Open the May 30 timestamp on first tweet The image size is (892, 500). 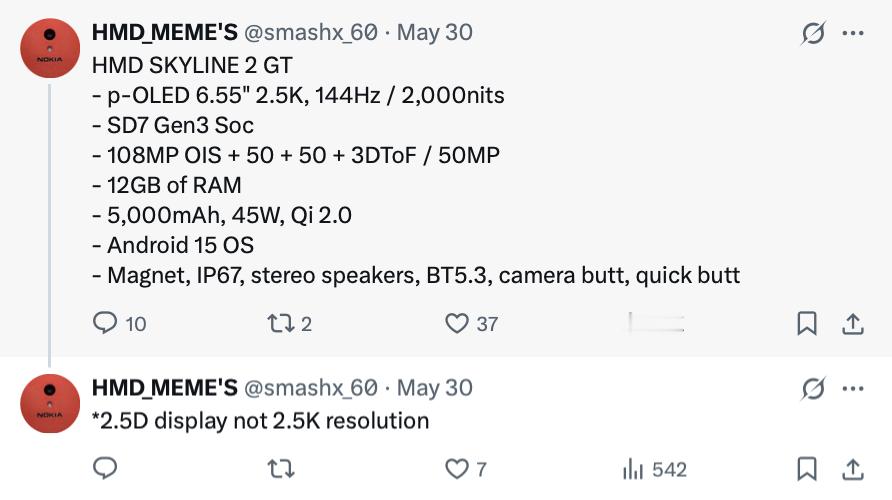(x=435, y=32)
